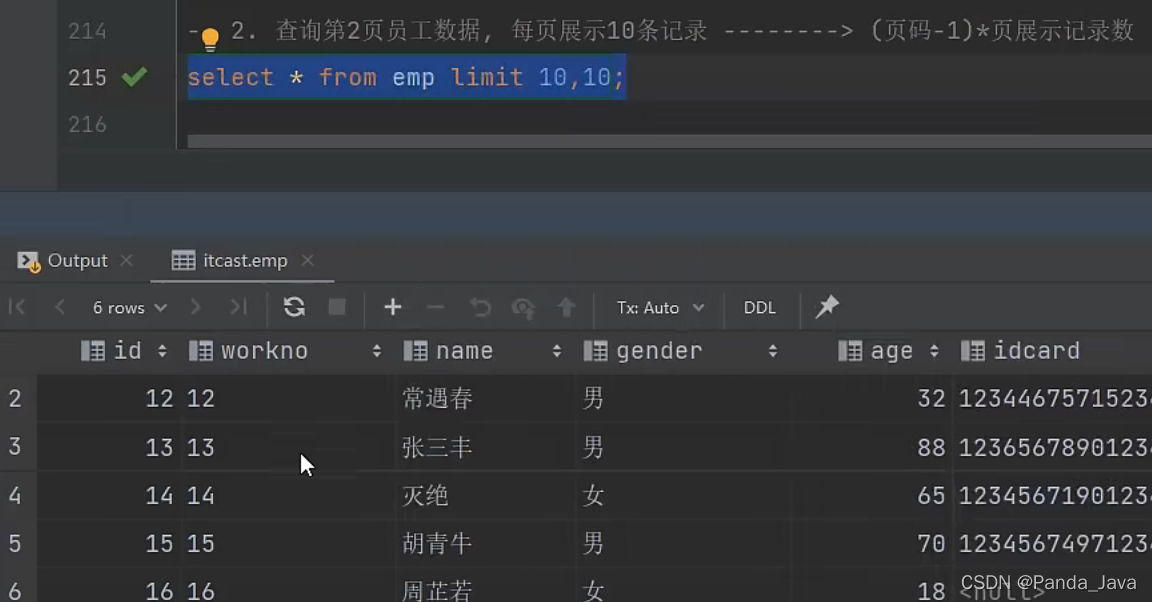Pin the itcast.emp results tab
Viewport: 1152px width, 602px height.
[x=826, y=307]
